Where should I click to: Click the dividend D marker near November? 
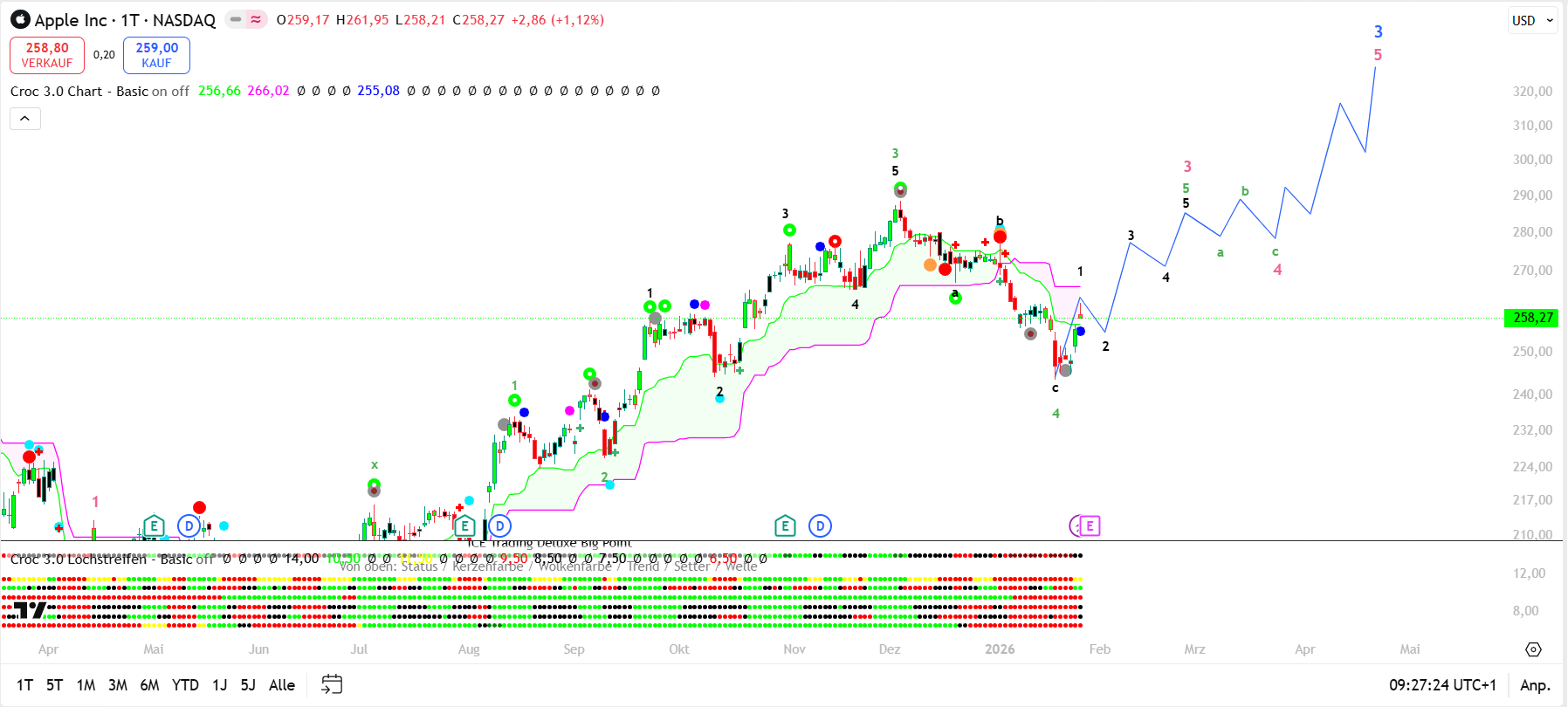820,525
